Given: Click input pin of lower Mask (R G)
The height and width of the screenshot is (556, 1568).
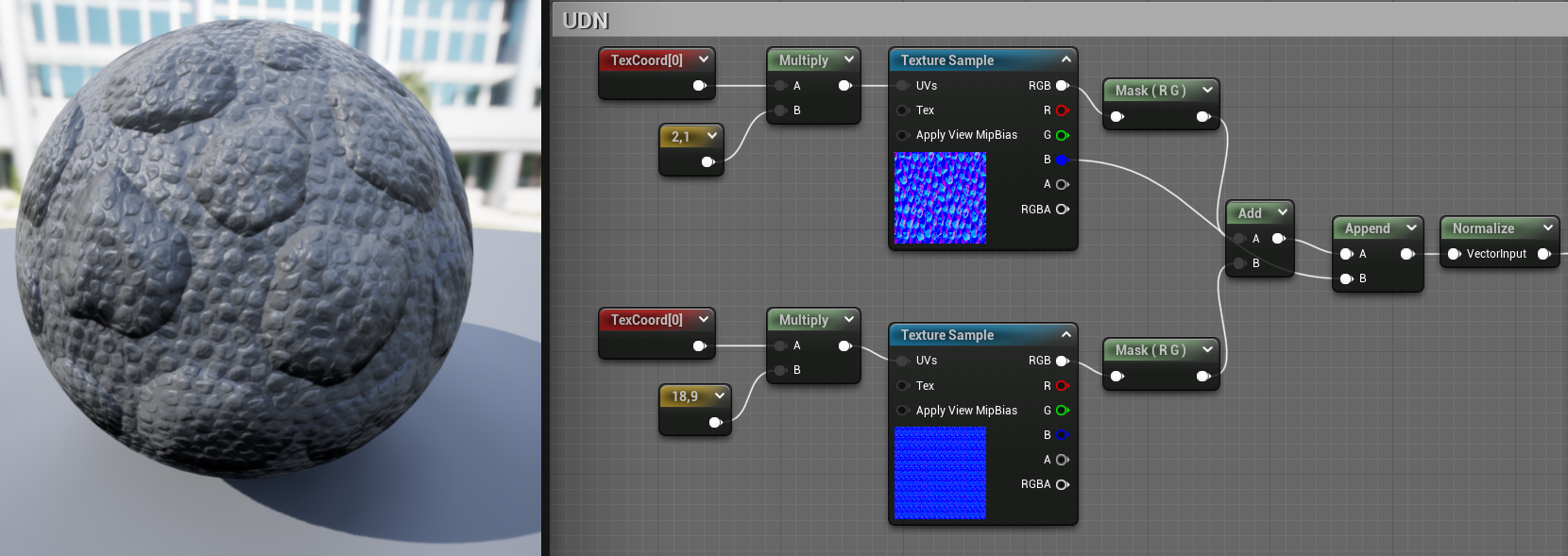Looking at the screenshot, I should click(x=1117, y=377).
